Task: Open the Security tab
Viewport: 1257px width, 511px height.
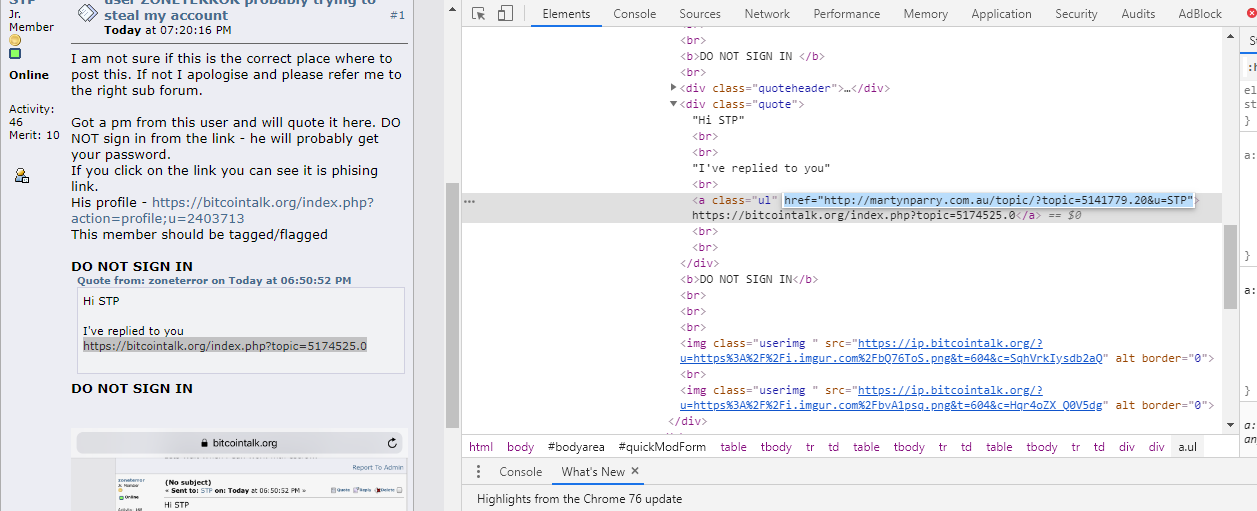Action: click(1076, 14)
